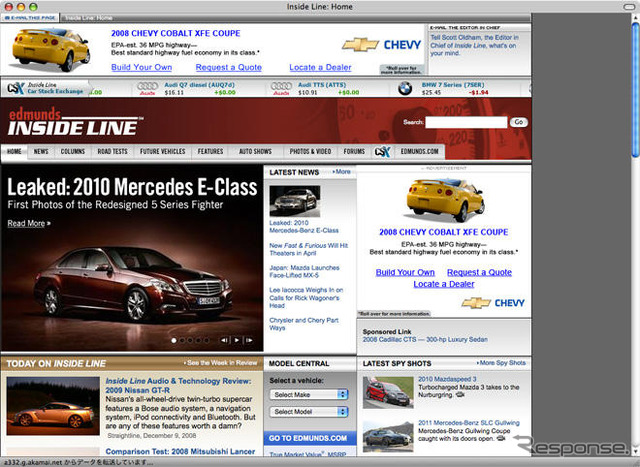The height and width of the screenshot is (467, 640).
Task: Click the previous slide control in the slideshow
Action: point(224,340)
